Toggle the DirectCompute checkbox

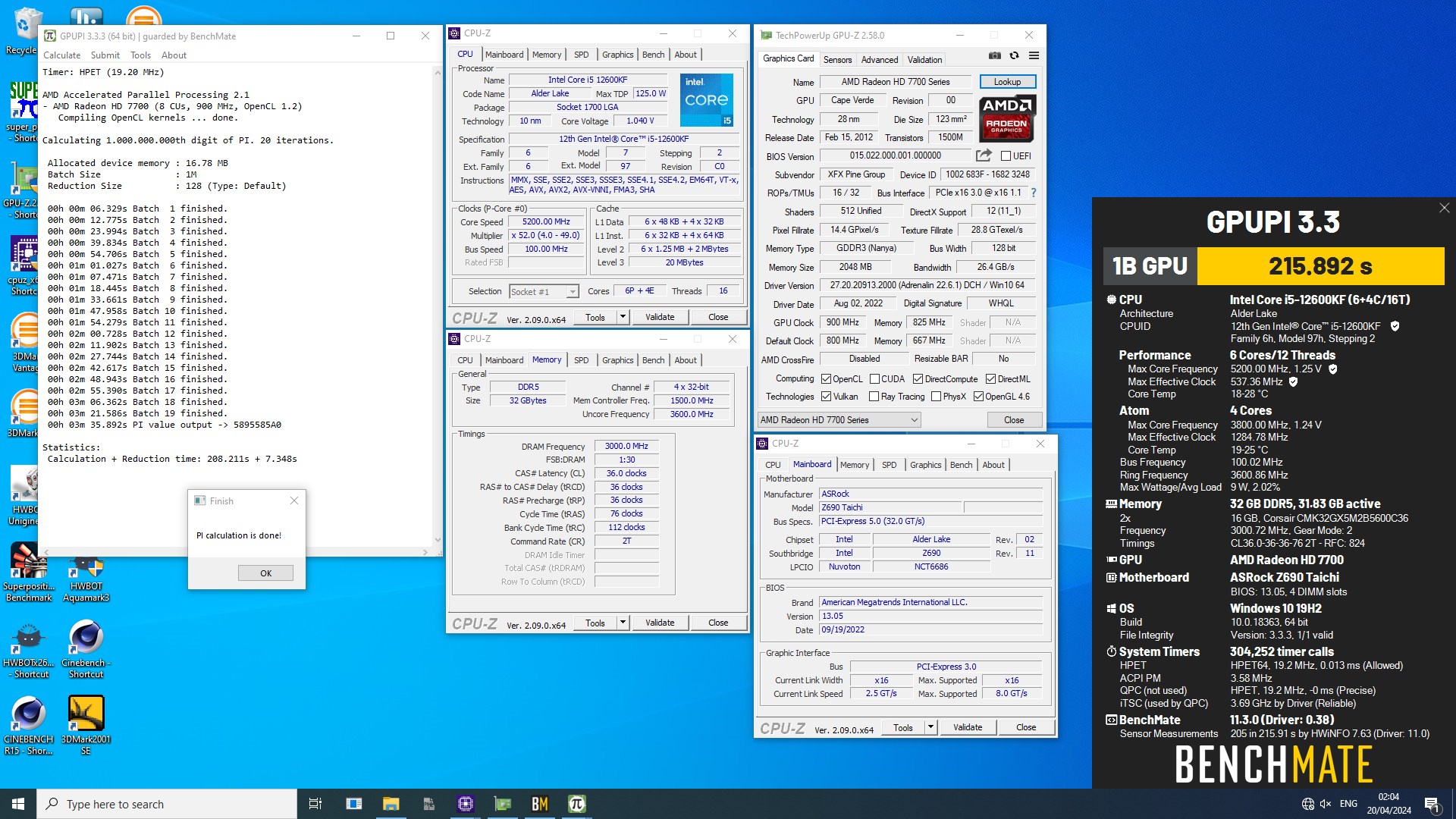click(918, 379)
